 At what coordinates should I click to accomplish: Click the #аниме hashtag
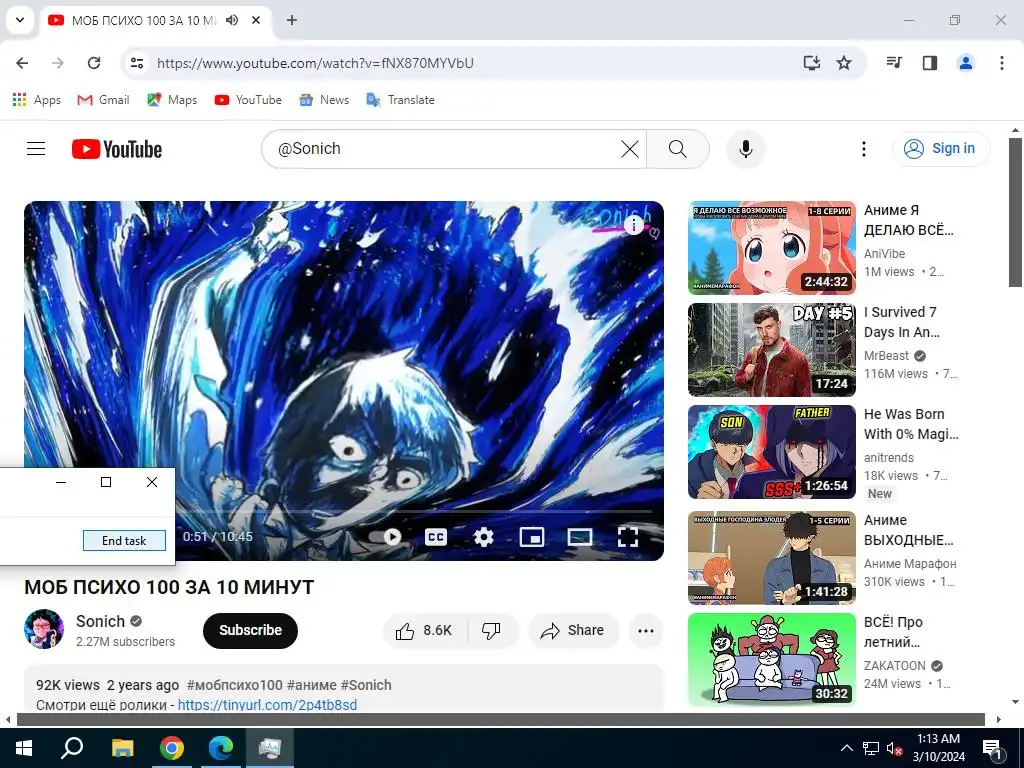(312, 685)
